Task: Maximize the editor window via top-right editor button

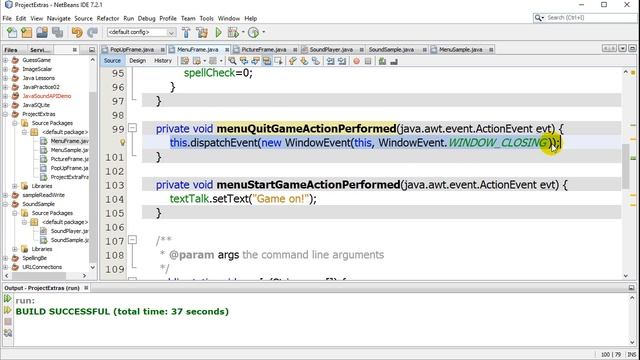Action: click(632, 49)
